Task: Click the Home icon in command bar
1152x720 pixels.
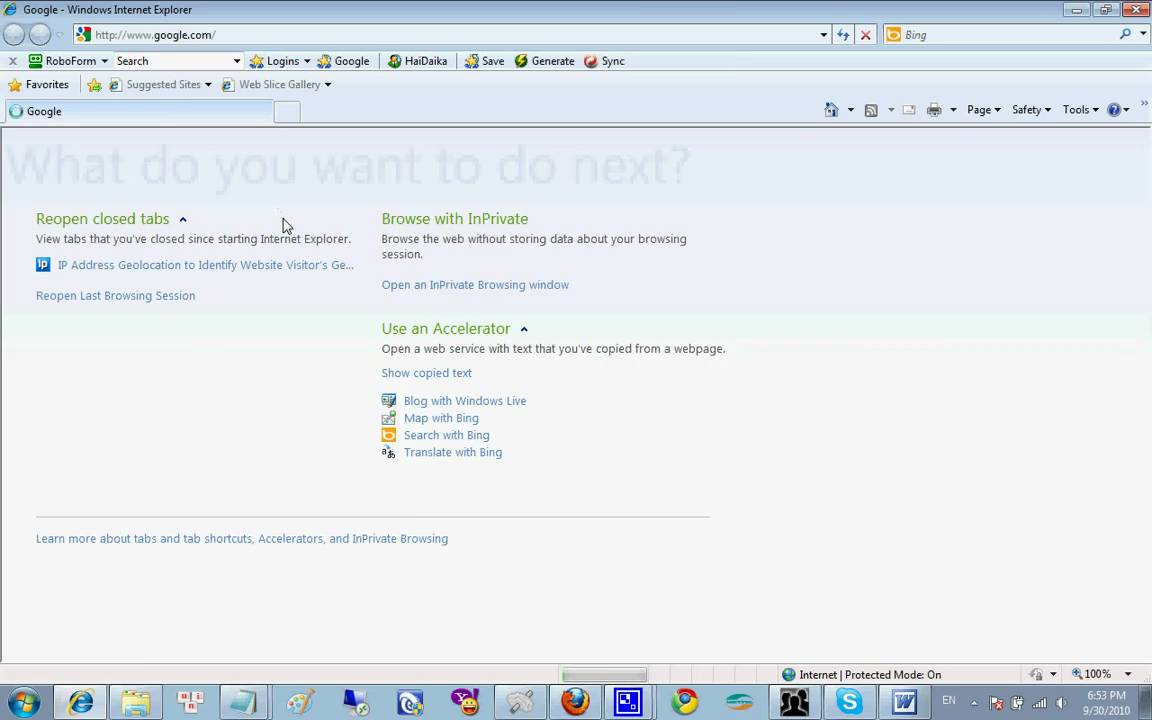Action: (831, 109)
